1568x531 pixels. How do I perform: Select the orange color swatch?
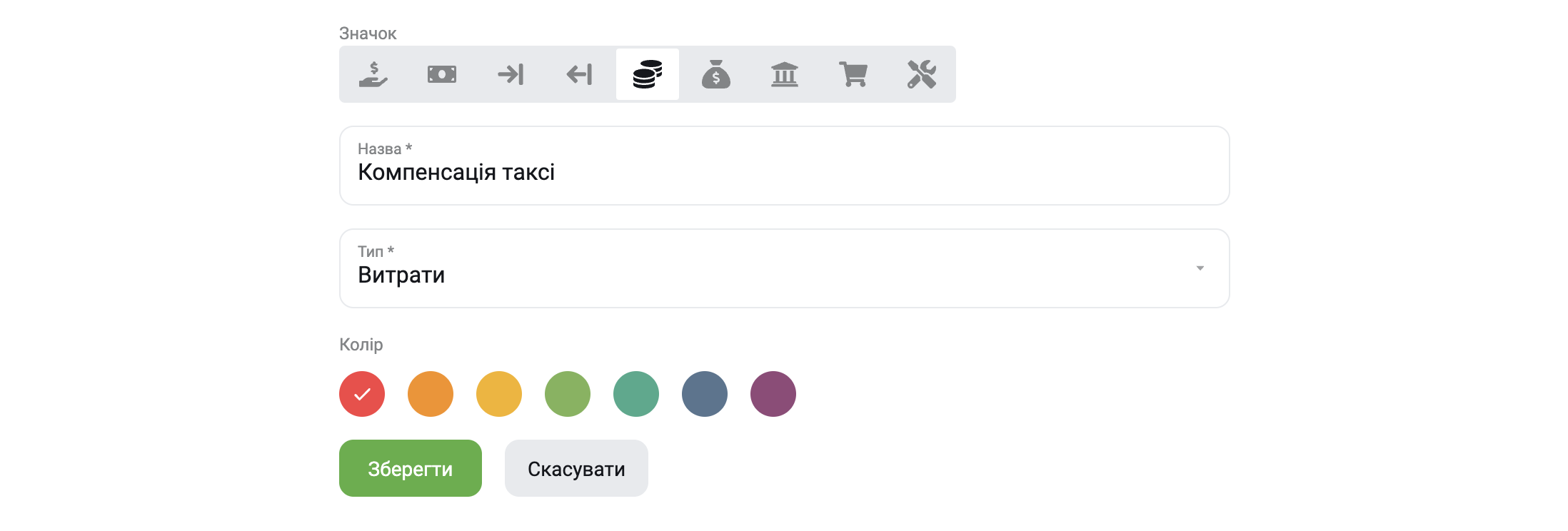[431, 394]
